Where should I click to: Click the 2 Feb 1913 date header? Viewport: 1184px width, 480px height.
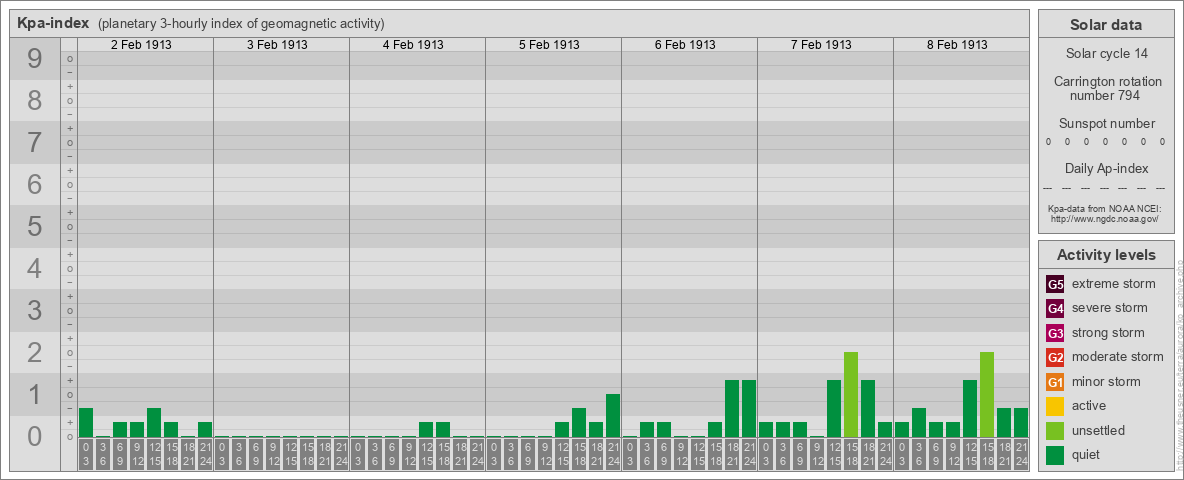tap(141, 45)
